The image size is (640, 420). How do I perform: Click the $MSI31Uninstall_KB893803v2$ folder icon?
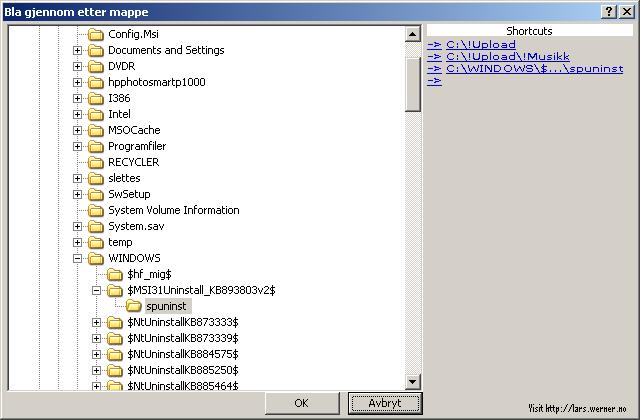[x=115, y=290]
